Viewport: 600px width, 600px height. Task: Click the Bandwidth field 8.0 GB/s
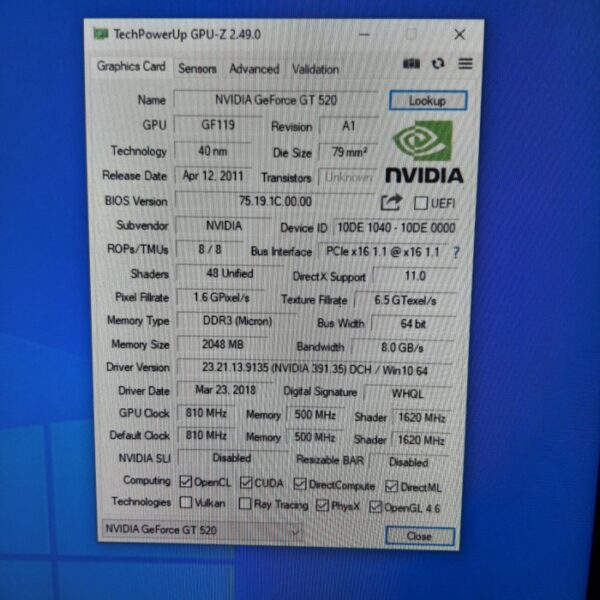(x=403, y=347)
